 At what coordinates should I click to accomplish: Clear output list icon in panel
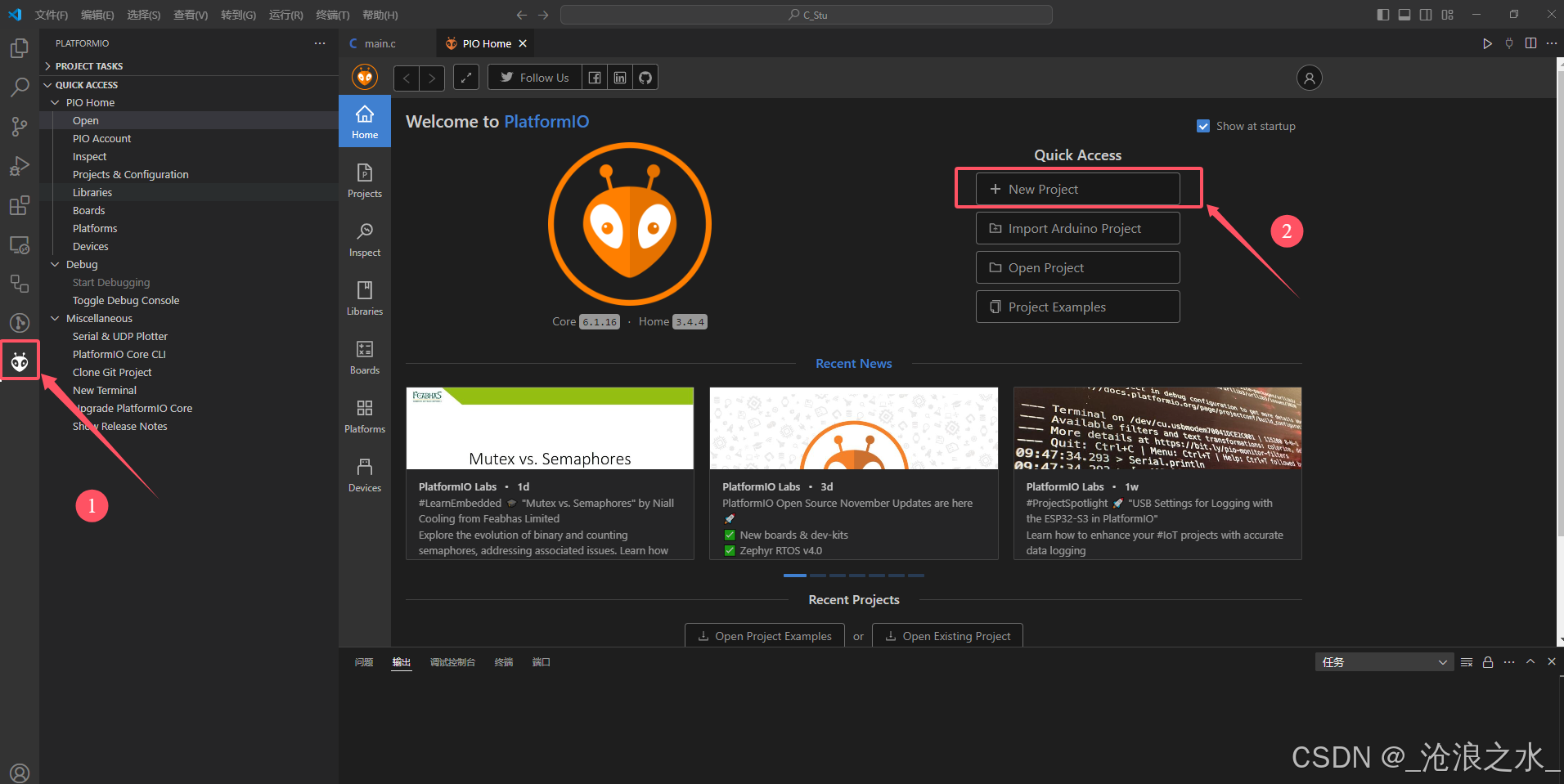click(x=1467, y=662)
